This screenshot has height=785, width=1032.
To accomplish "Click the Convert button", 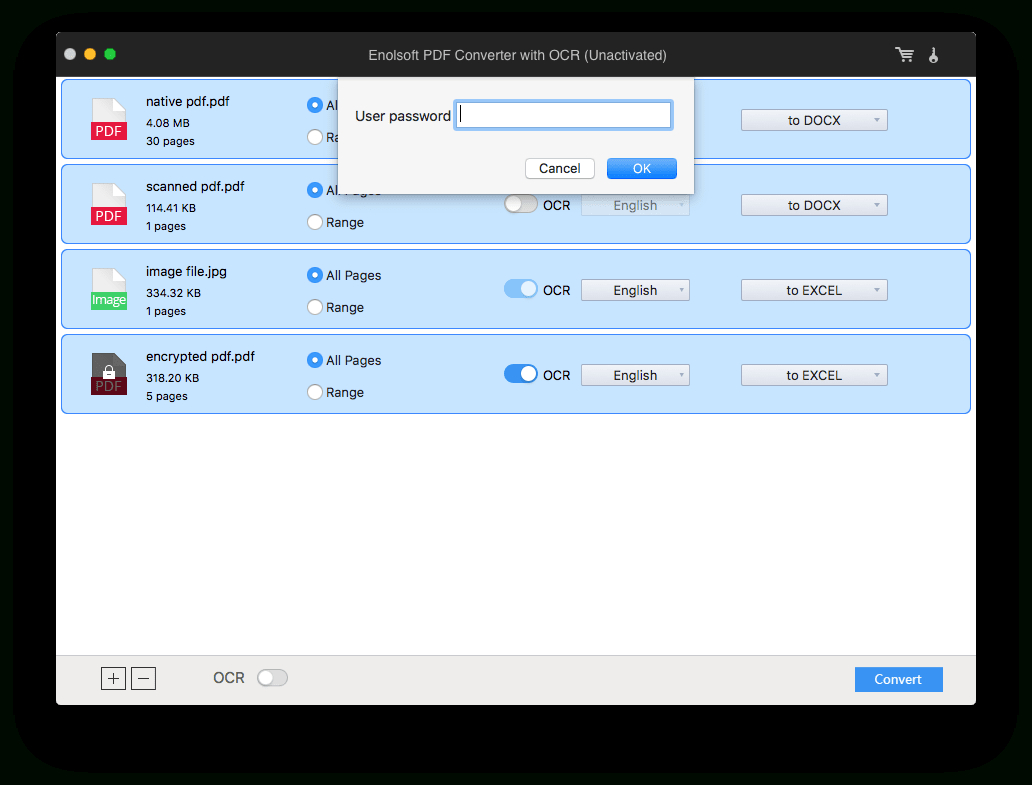I will coord(898,679).
